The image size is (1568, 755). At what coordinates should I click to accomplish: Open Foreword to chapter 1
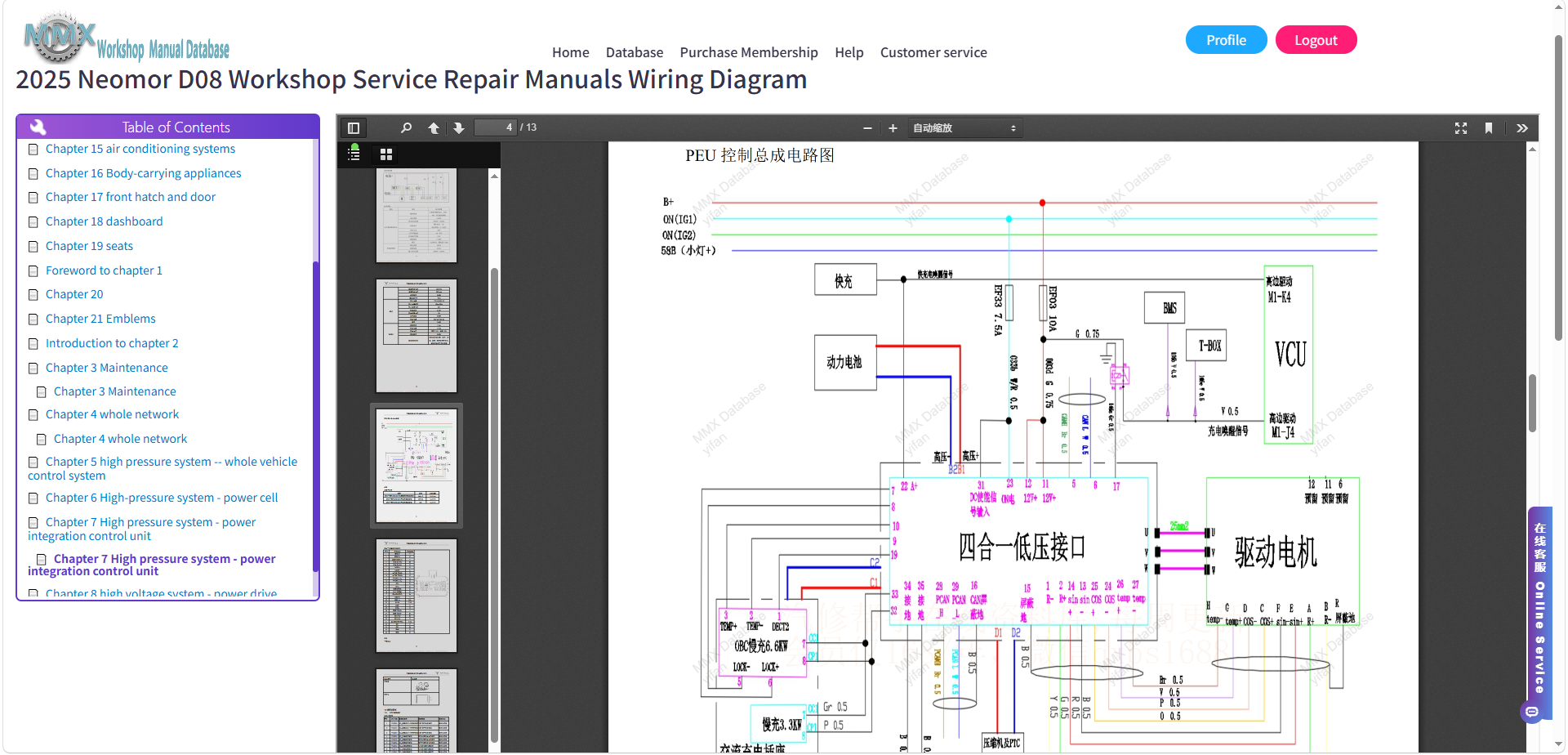pos(104,270)
